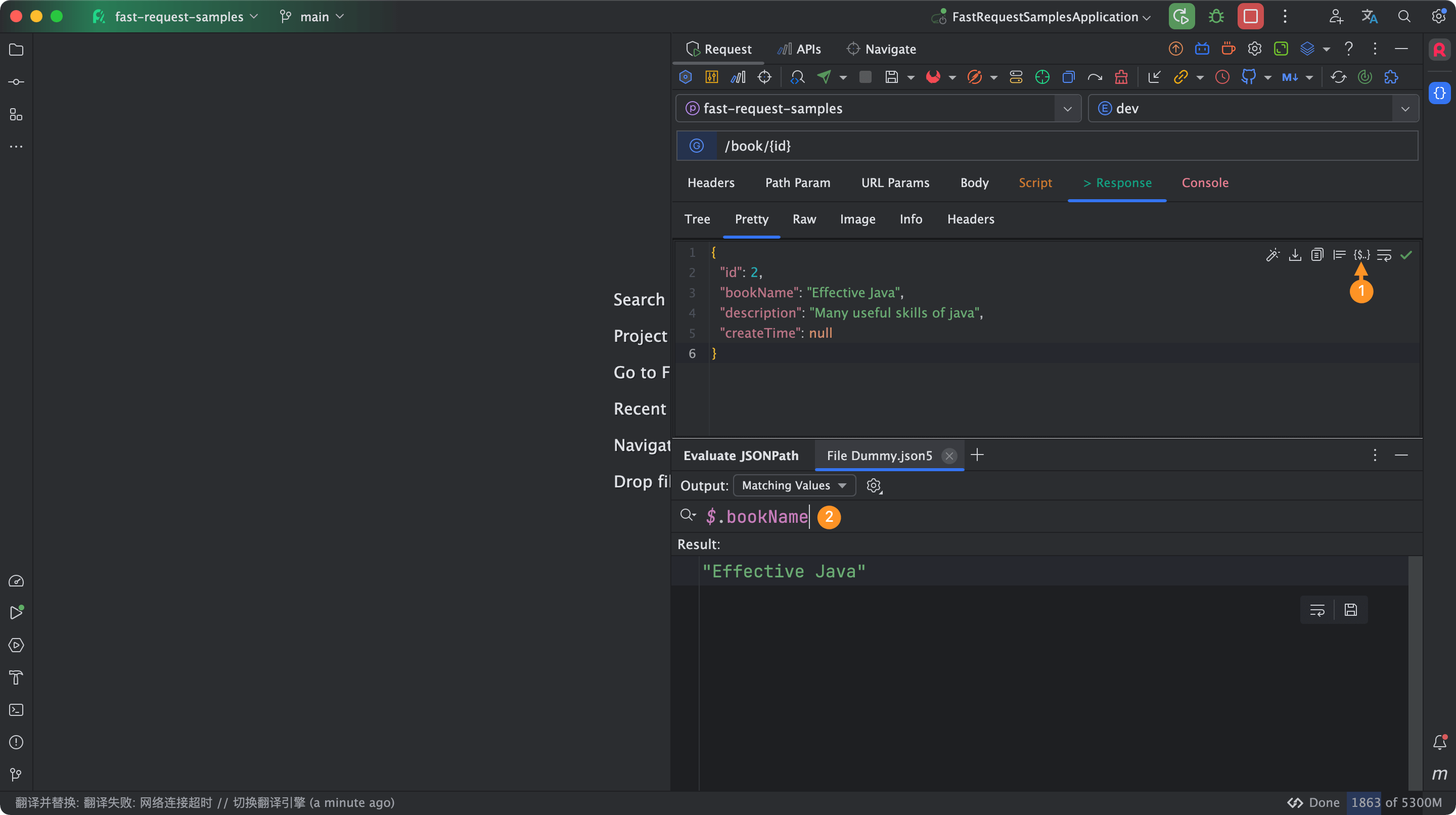Switch response view to Raw

[x=804, y=219]
